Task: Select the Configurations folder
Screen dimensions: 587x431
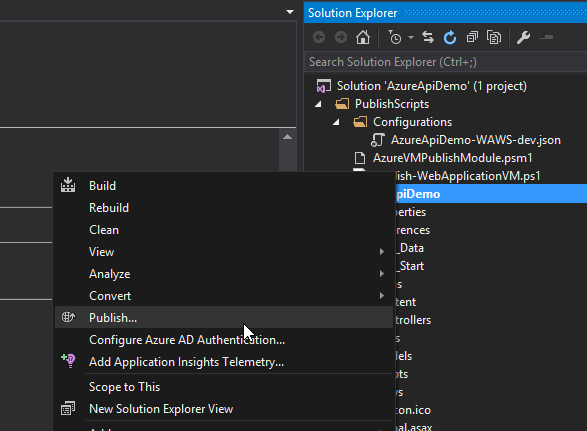Action: click(x=412, y=122)
